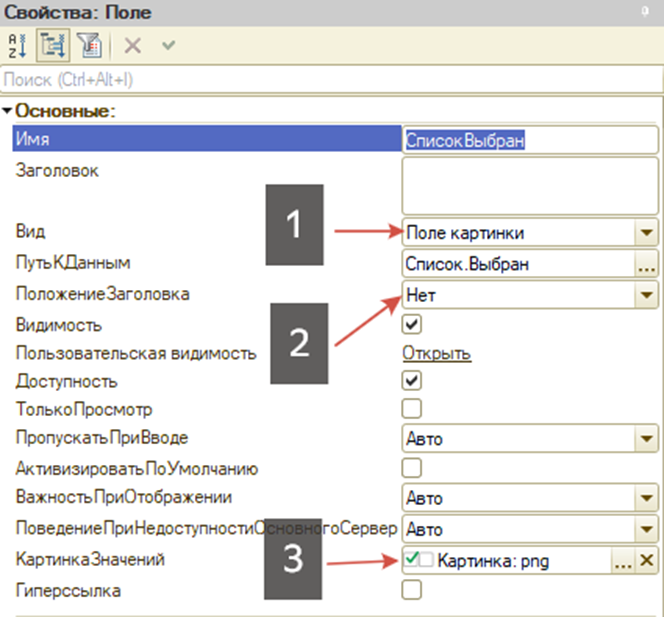
Task: Open ellipsis picker for КартинкаЗначений
Action: click(623, 561)
